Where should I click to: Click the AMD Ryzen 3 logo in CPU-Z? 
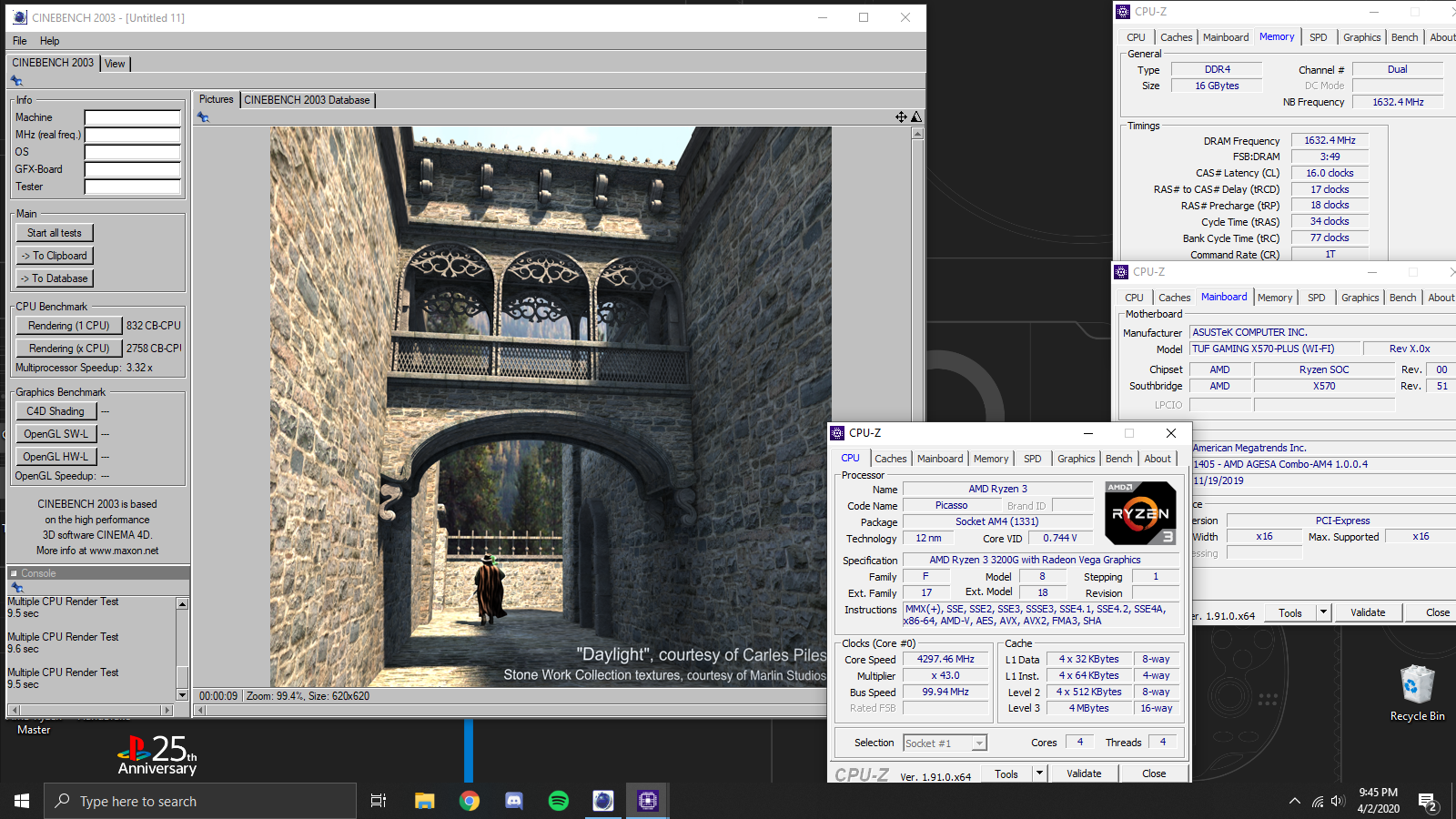pyautogui.click(x=1140, y=513)
